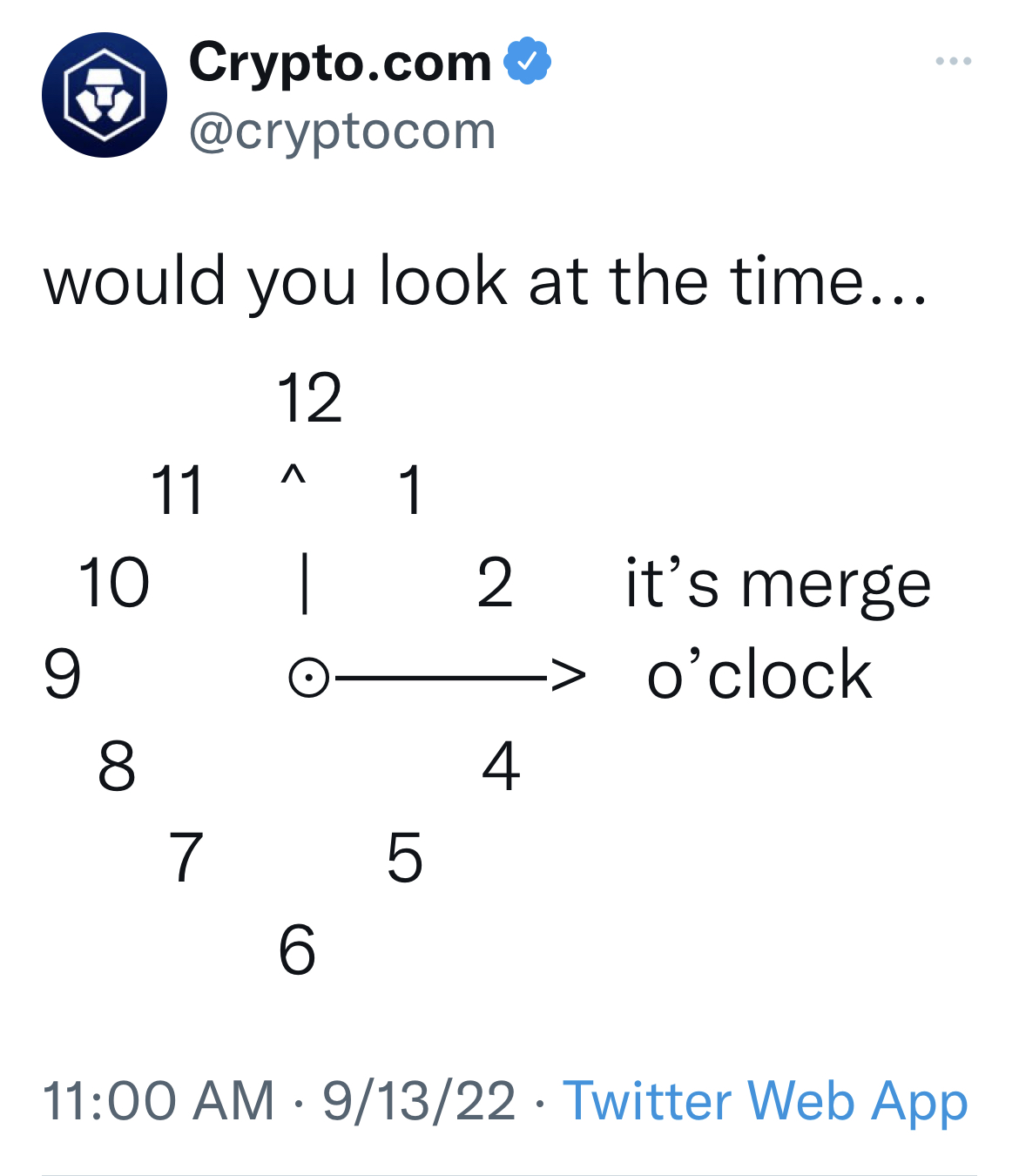This screenshot has height=1176, width=1019.
Task: Click the blue verified badge
Action: point(527,61)
